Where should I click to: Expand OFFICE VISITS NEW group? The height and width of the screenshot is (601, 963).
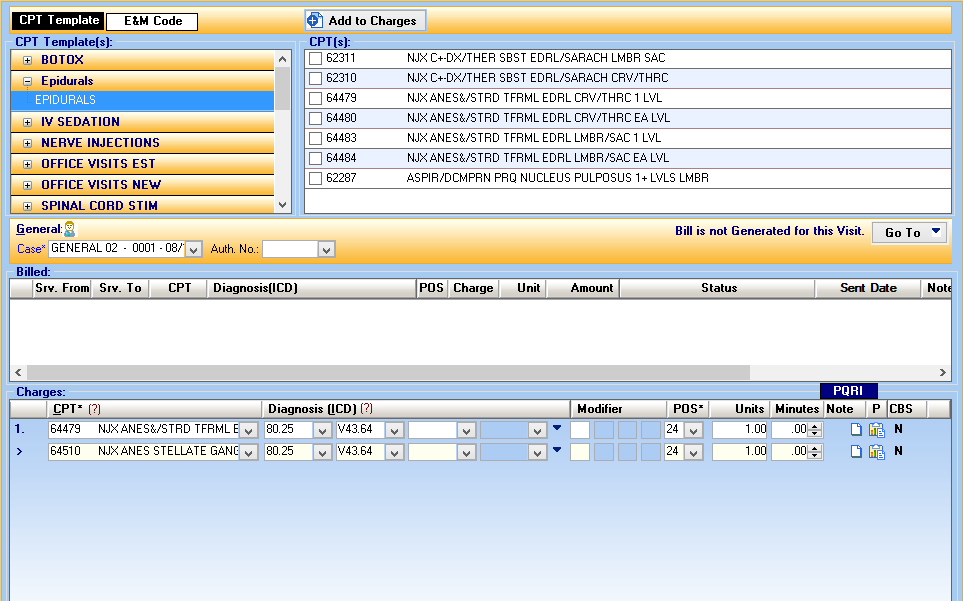click(x=27, y=185)
